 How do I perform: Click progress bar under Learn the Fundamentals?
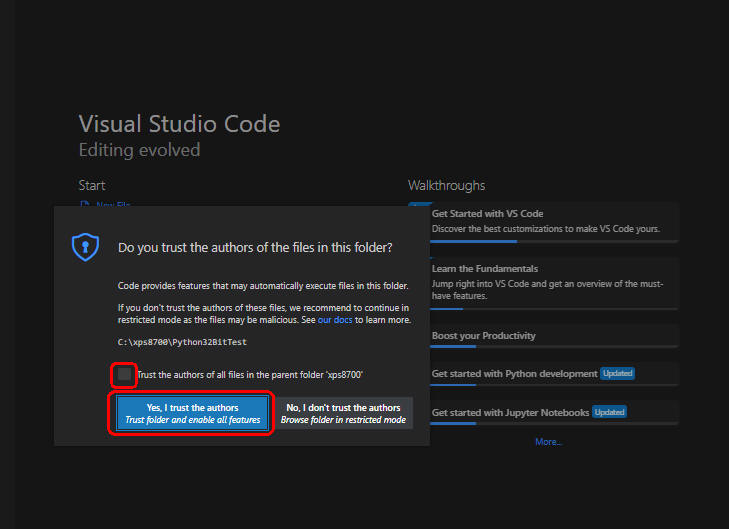click(554, 309)
